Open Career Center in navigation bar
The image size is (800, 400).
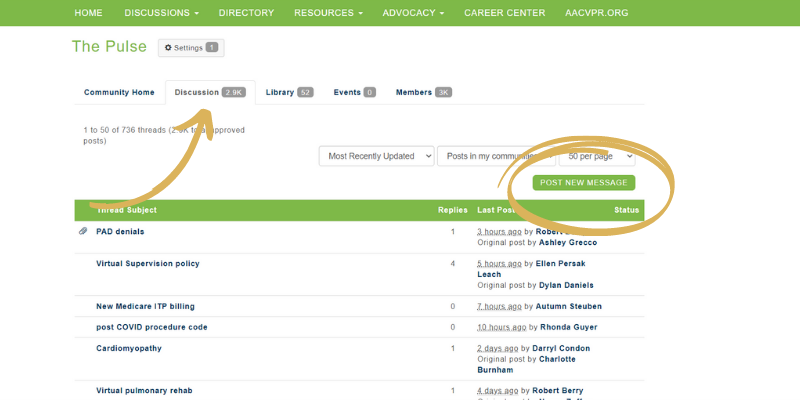505,13
